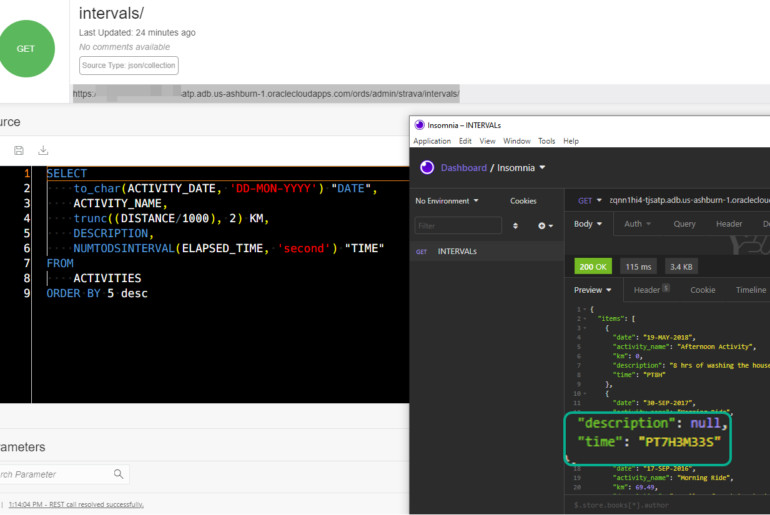Click the Source Type json/collection button

point(129,65)
